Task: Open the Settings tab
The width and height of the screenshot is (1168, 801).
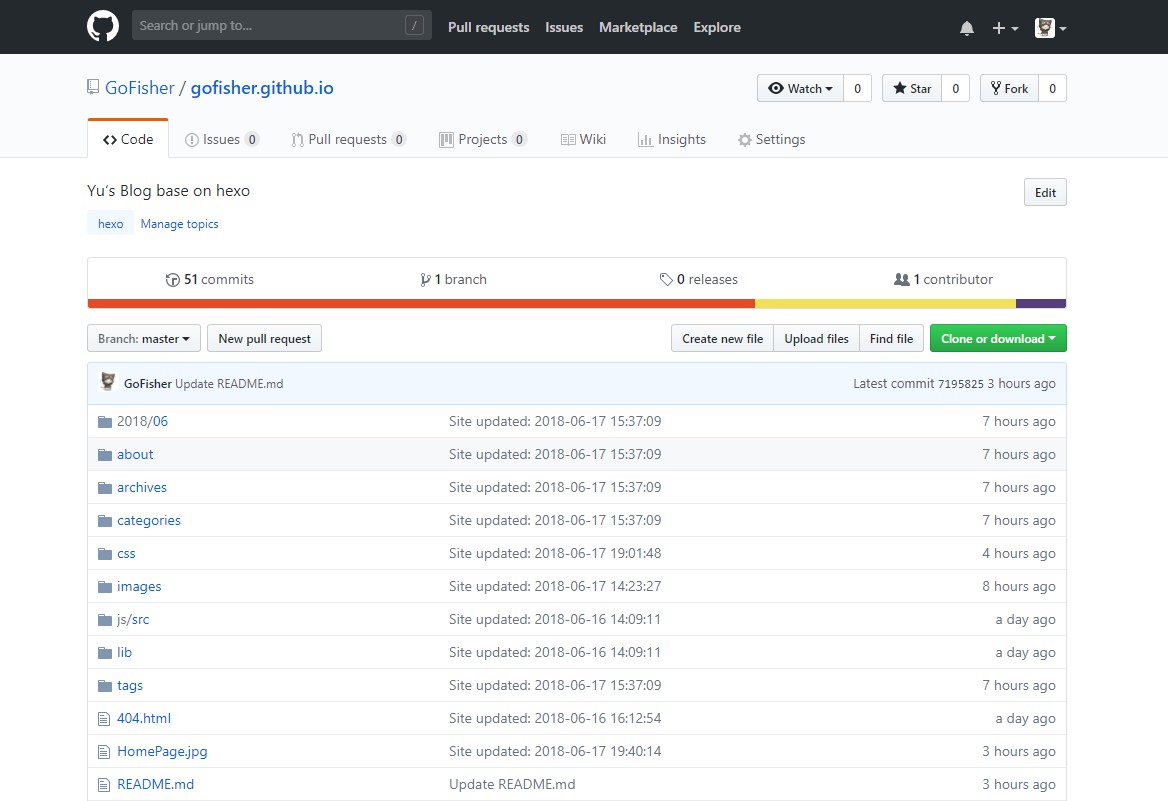Action: pos(770,140)
